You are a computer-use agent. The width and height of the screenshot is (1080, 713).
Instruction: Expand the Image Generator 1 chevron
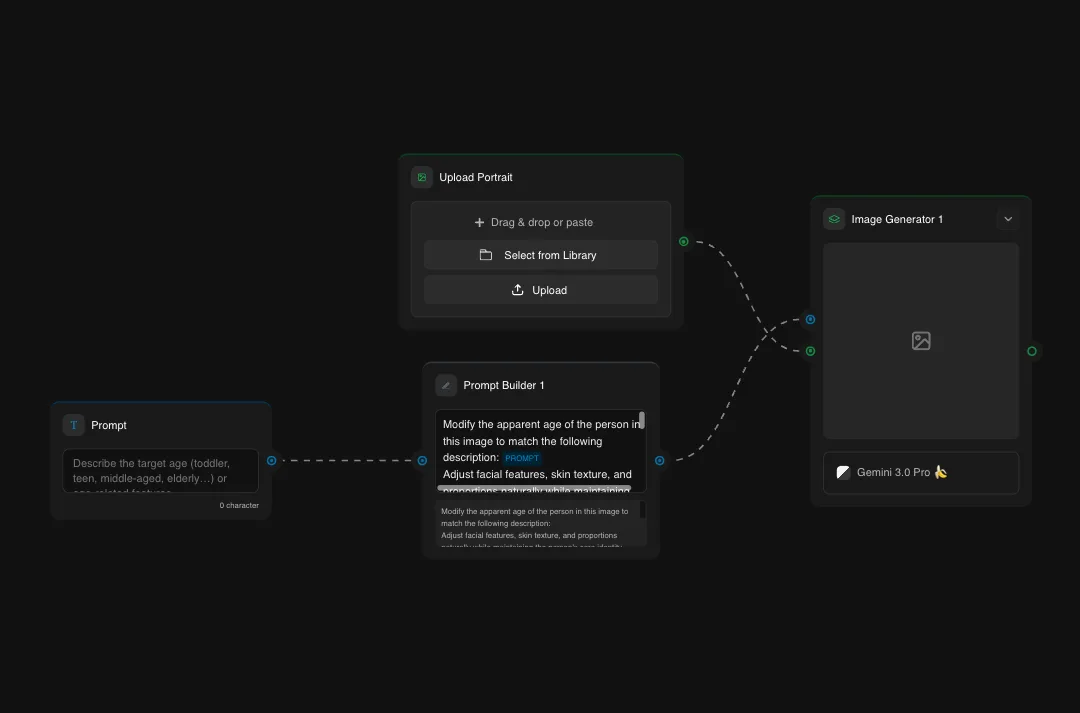click(x=1008, y=218)
